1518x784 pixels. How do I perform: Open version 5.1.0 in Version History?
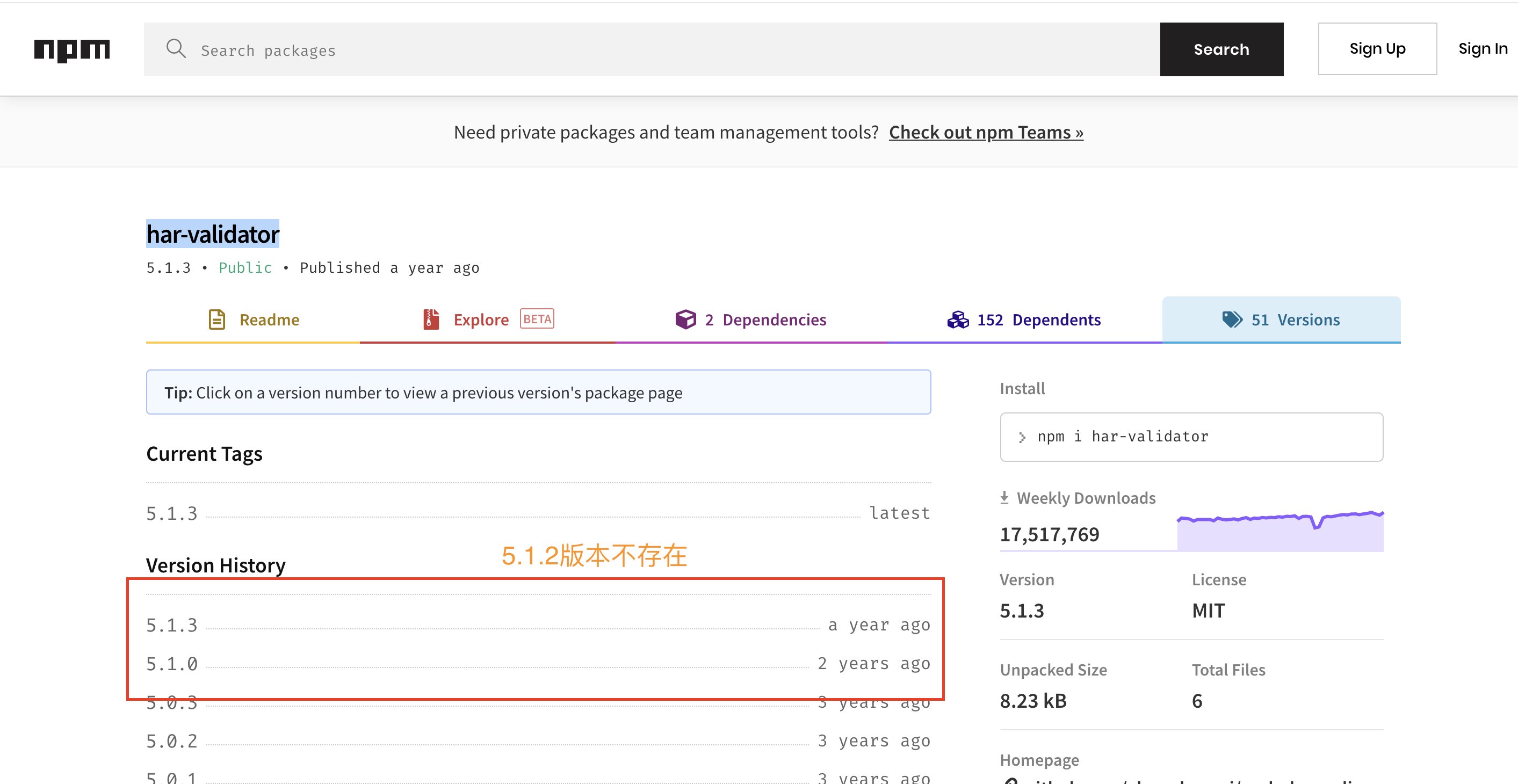pyautogui.click(x=172, y=664)
